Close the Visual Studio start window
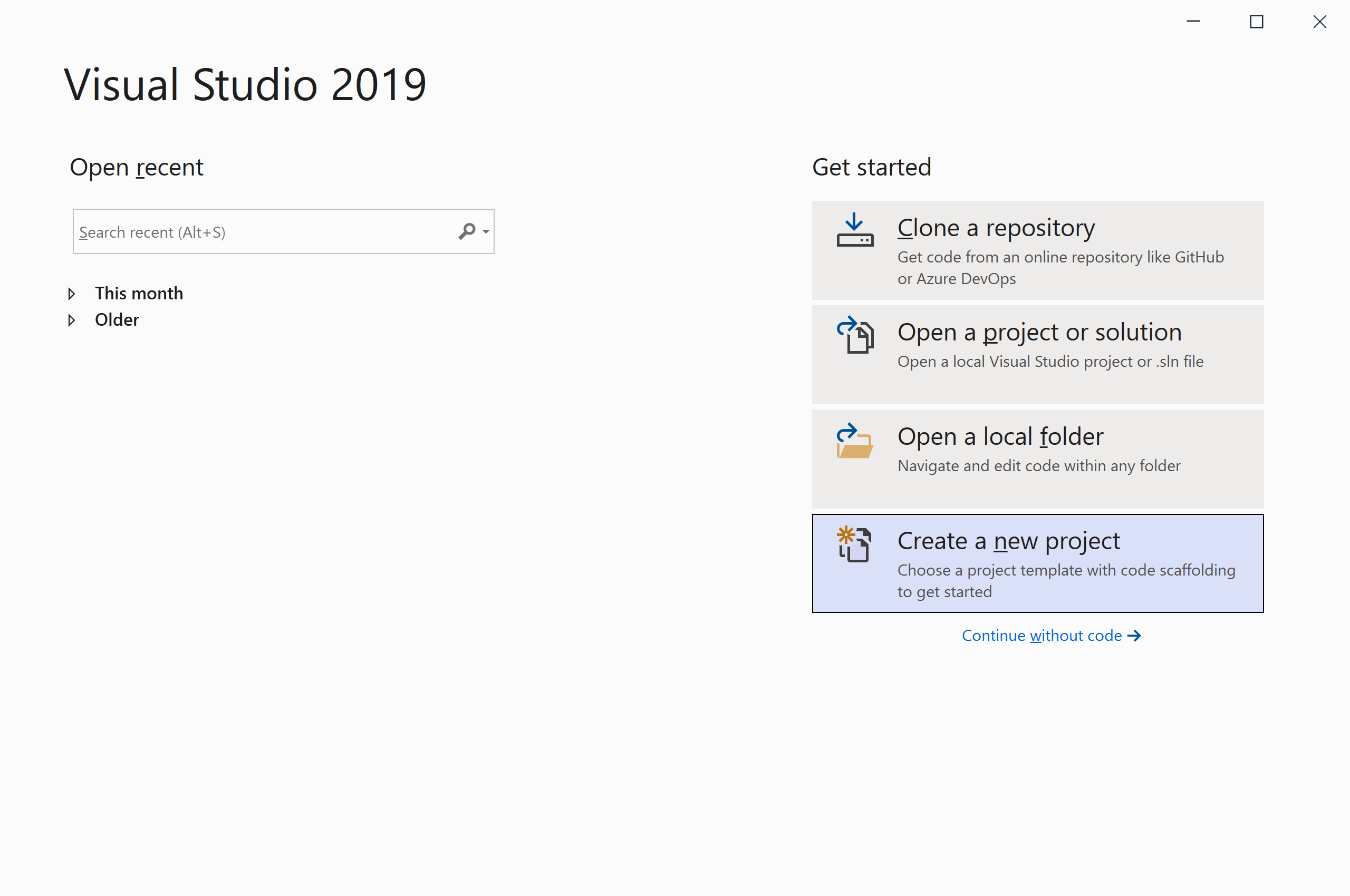1350x896 pixels. pos(1320,22)
